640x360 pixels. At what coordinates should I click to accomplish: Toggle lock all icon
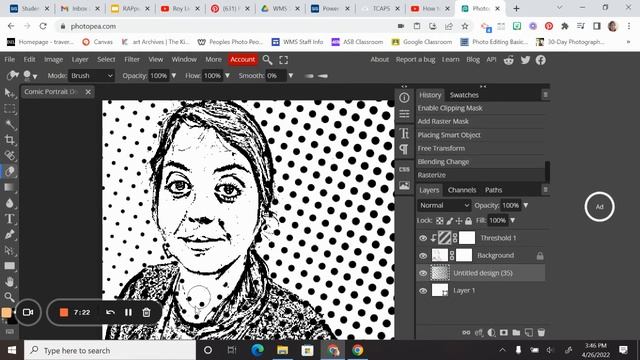pyautogui.click(x=468, y=221)
